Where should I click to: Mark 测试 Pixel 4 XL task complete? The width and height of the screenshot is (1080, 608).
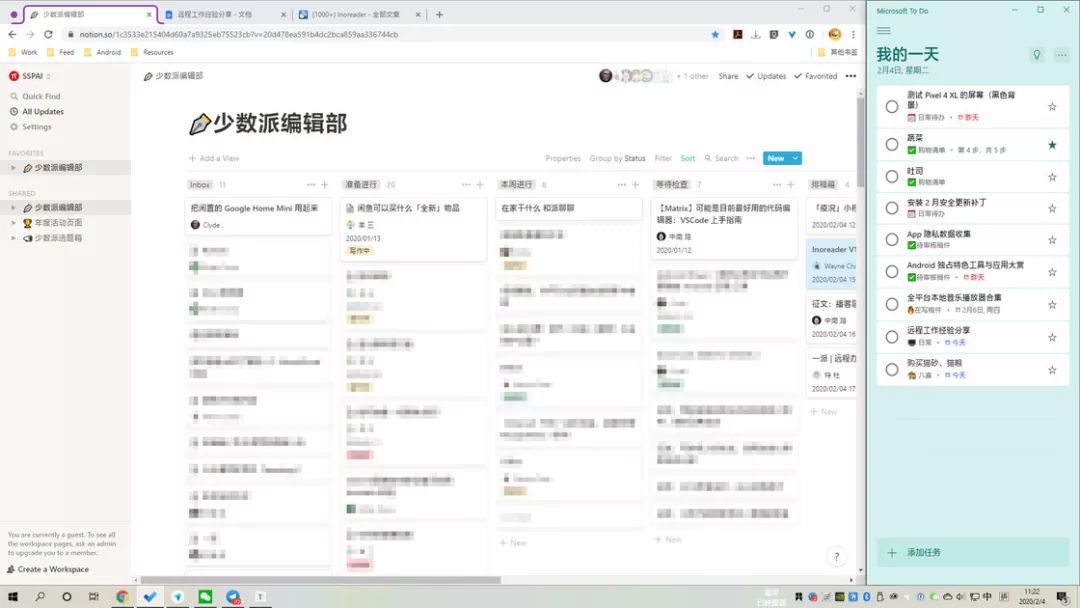click(x=891, y=107)
